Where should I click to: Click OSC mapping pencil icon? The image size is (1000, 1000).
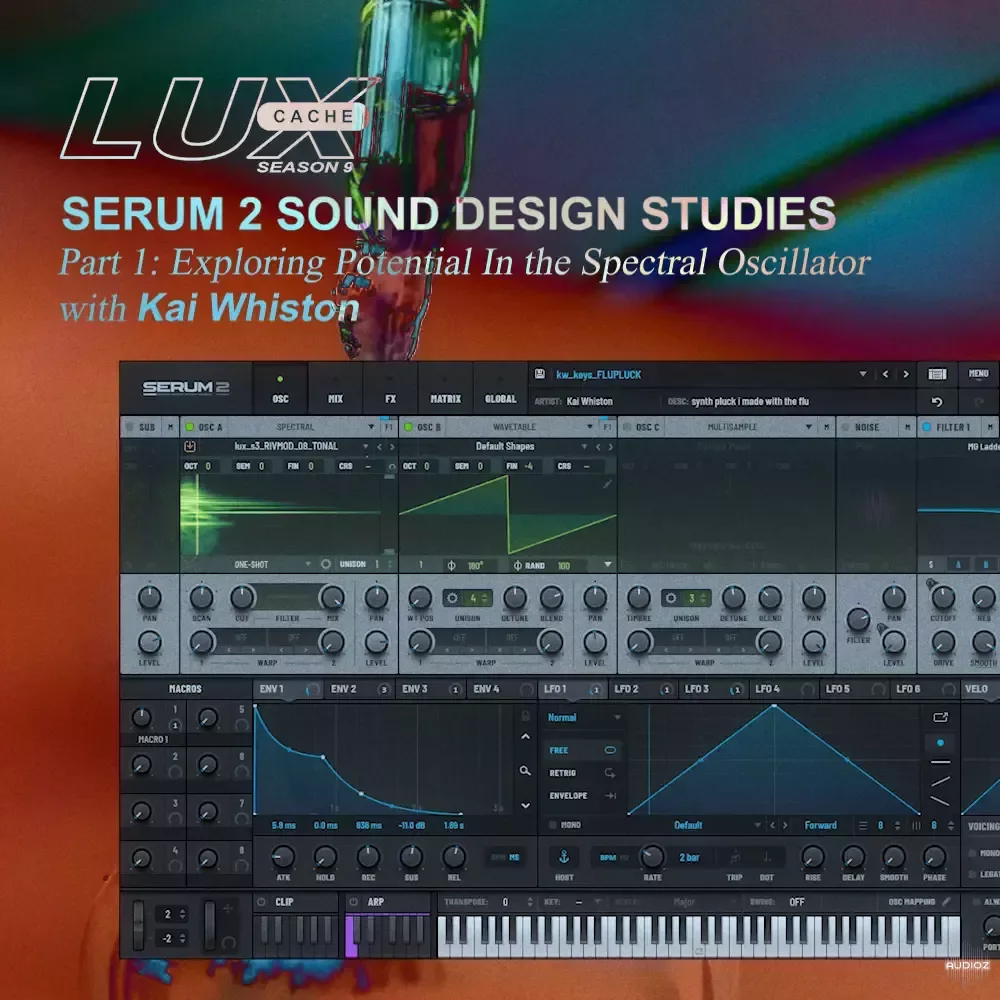[x=946, y=902]
